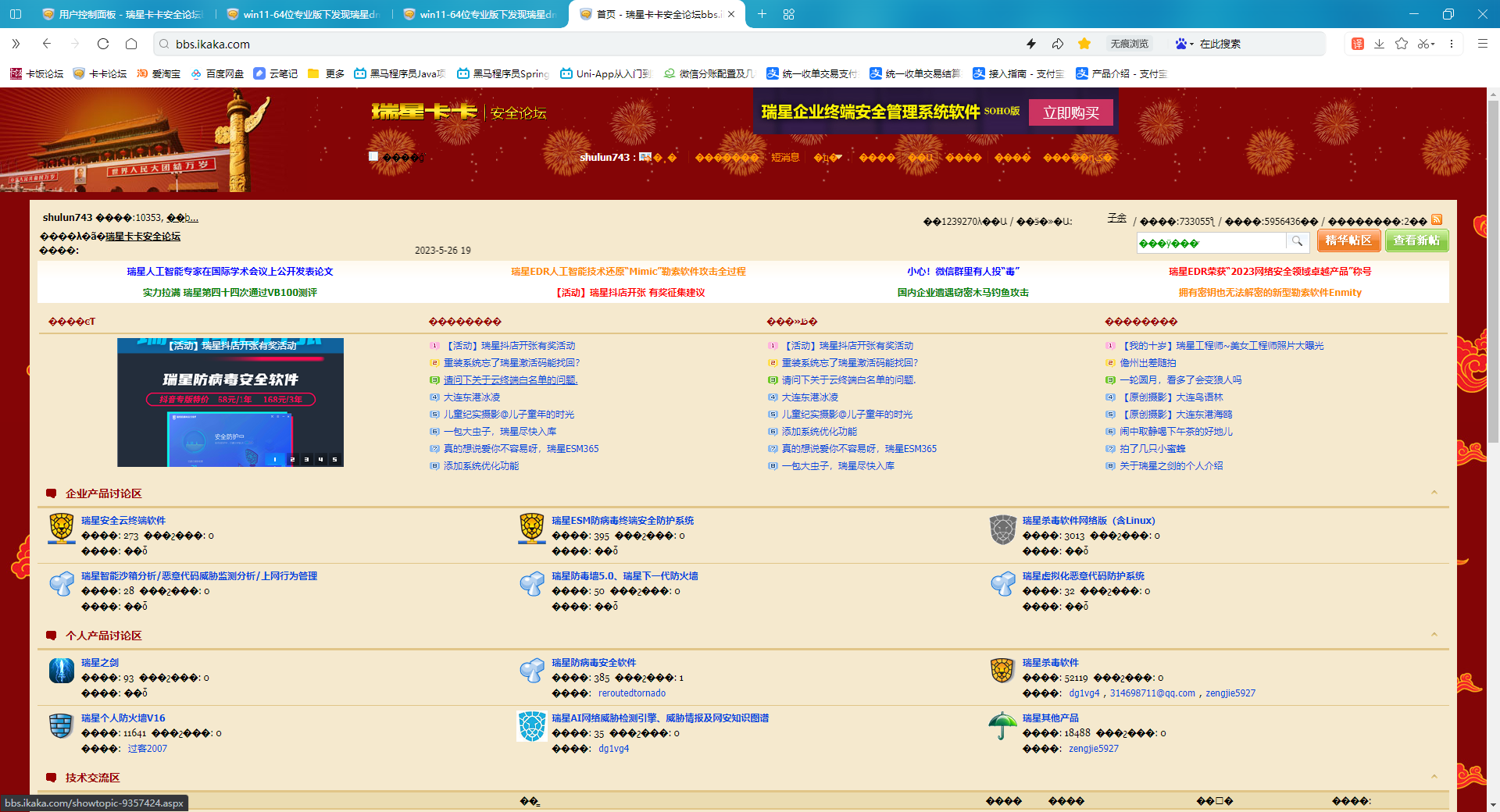Click the forum search magnifier icon
The width and height of the screenshot is (1500, 812).
coord(1297,242)
